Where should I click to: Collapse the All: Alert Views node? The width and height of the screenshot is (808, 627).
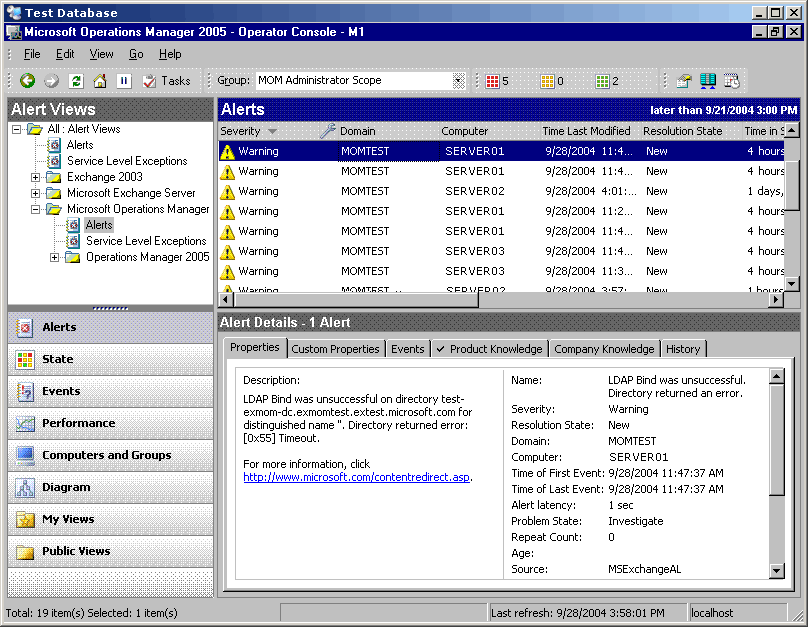[16, 129]
